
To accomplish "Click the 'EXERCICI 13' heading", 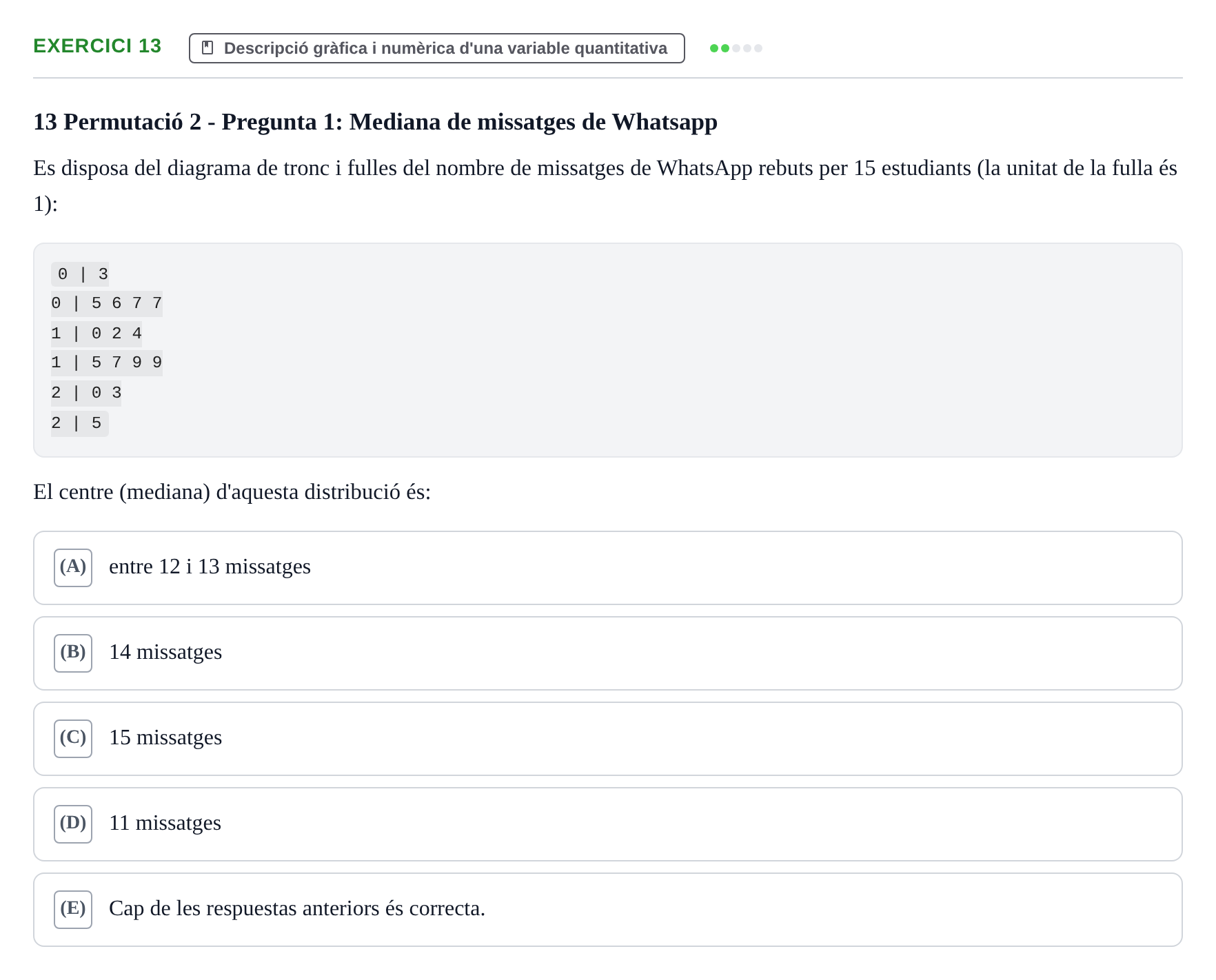I will pos(97,46).
